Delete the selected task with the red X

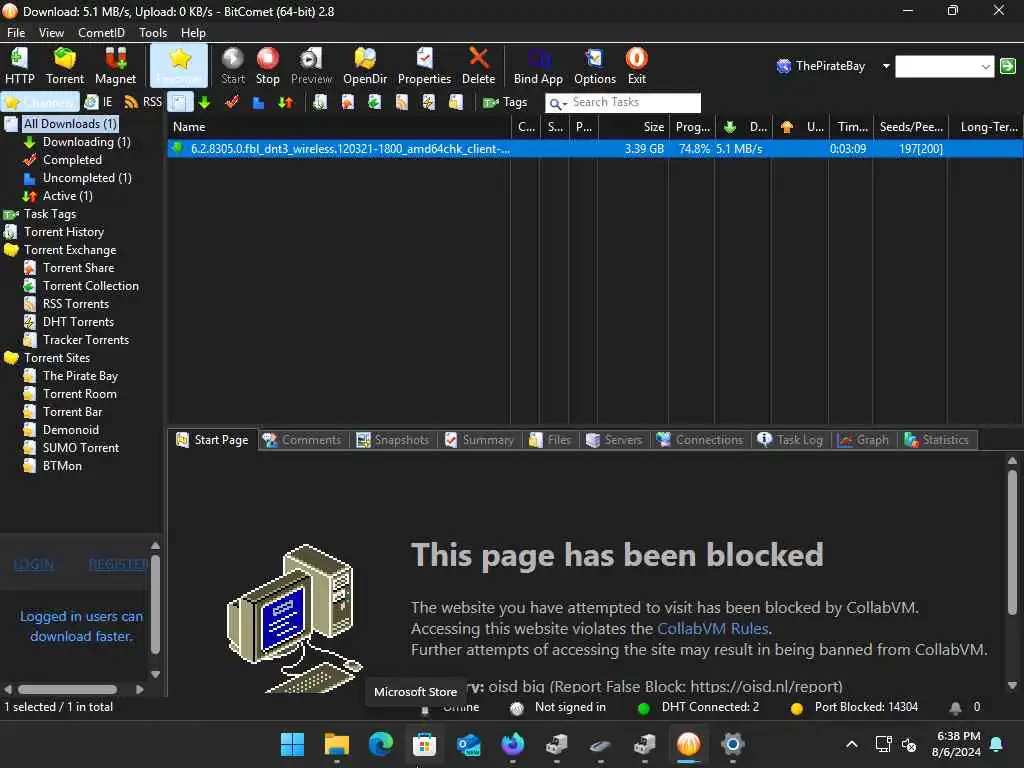click(x=479, y=66)
